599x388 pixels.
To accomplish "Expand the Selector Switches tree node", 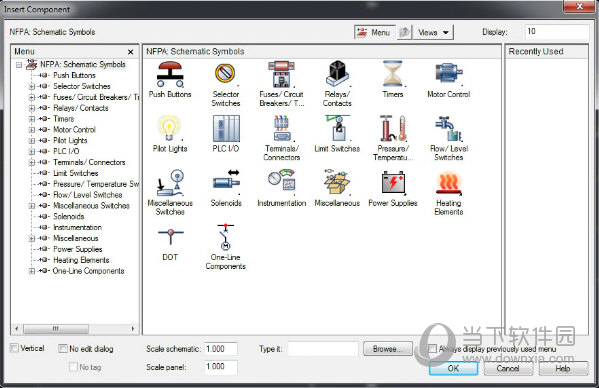I will [32, 86].
